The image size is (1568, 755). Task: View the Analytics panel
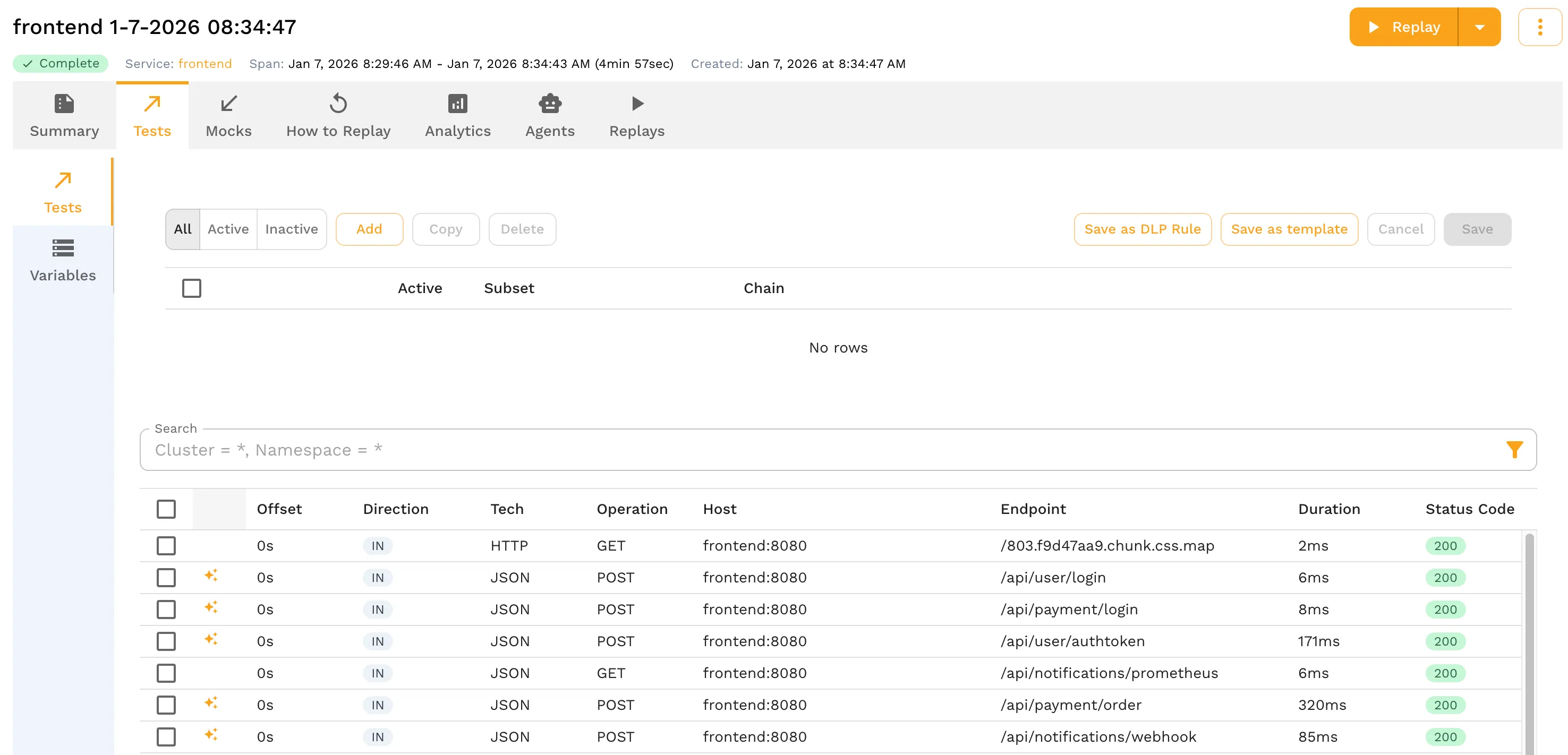[458, 116]
